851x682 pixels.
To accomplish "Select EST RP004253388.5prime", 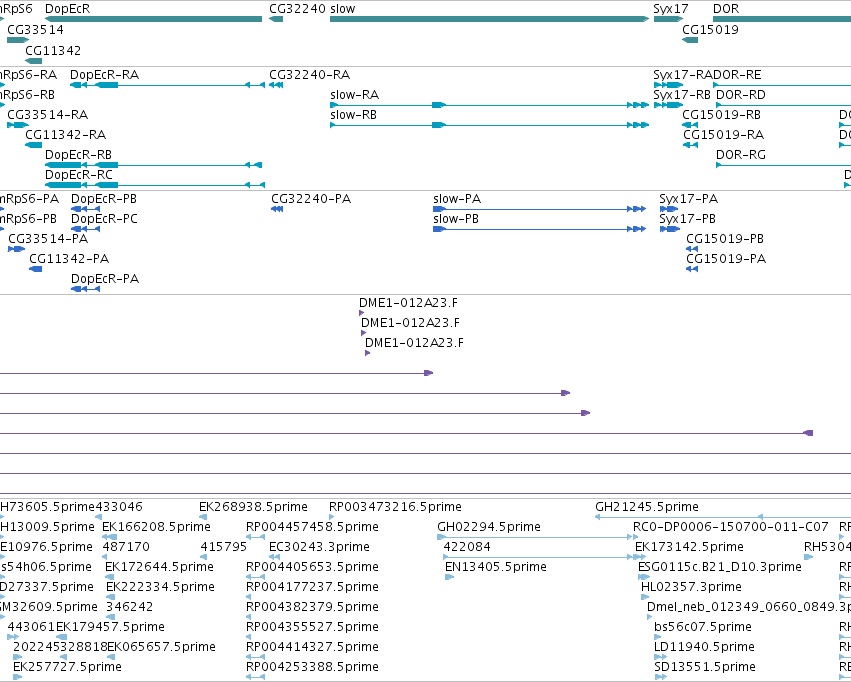I will click(x=255, y=677).
